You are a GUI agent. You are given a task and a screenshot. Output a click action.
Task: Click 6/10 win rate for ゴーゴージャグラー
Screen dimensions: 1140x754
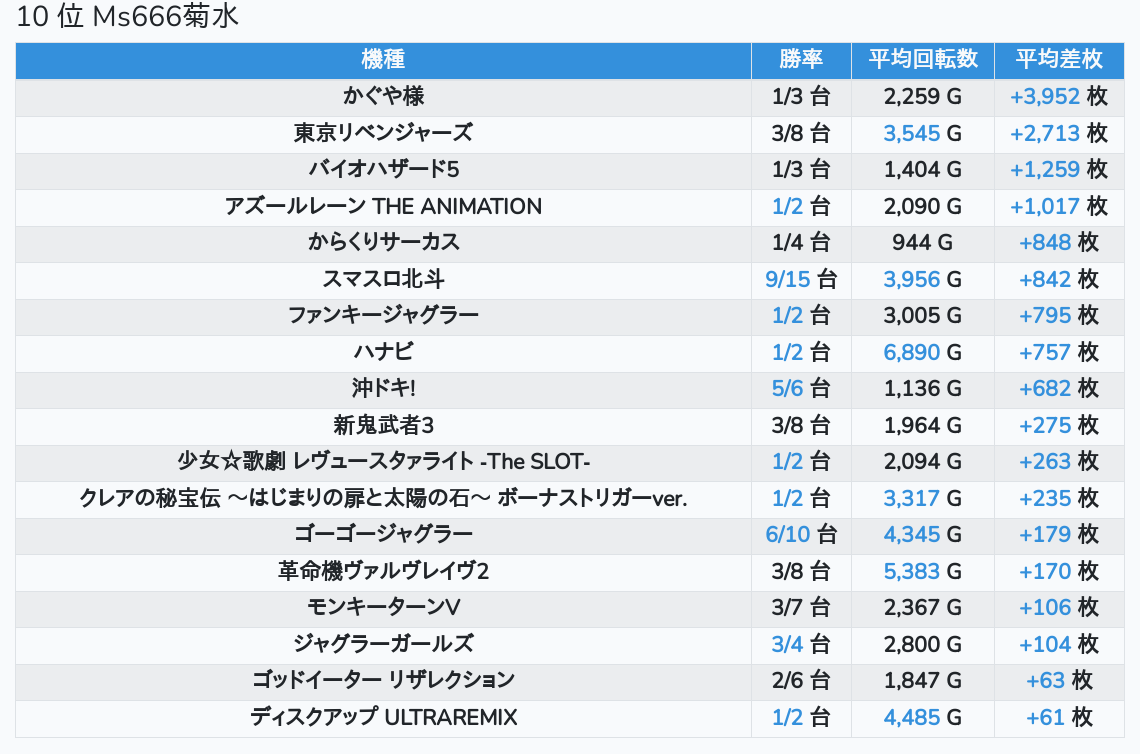pyautogui.click(x=787, y=535)
